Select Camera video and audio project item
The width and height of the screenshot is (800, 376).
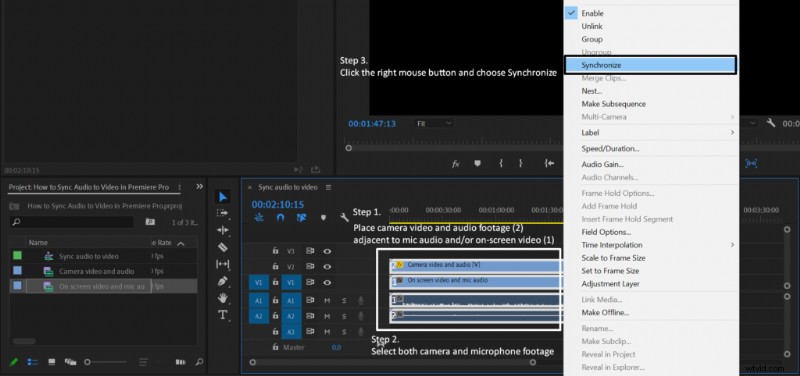(96, 271)
